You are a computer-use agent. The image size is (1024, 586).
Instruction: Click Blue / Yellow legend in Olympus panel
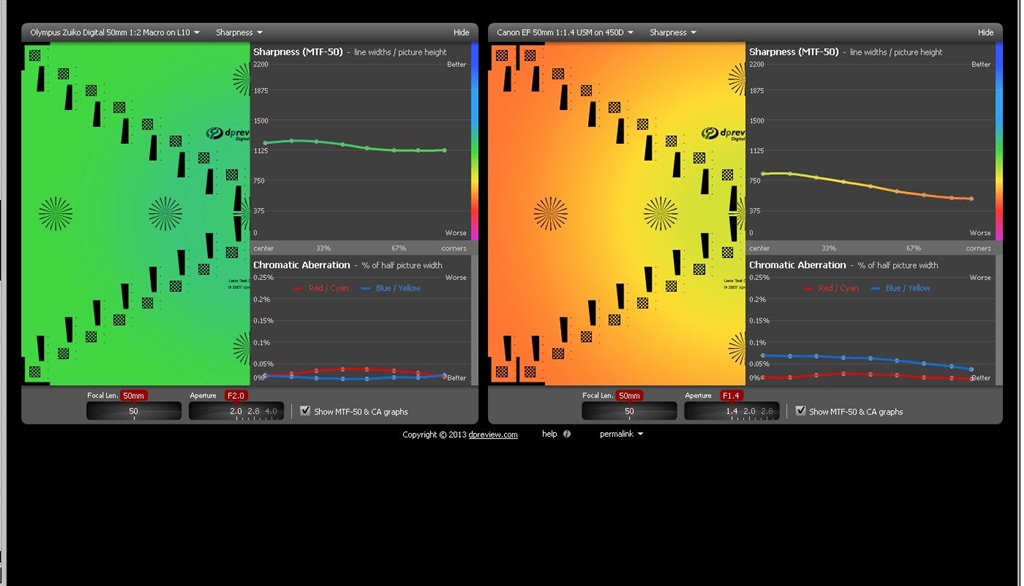(x=391, y=288)
